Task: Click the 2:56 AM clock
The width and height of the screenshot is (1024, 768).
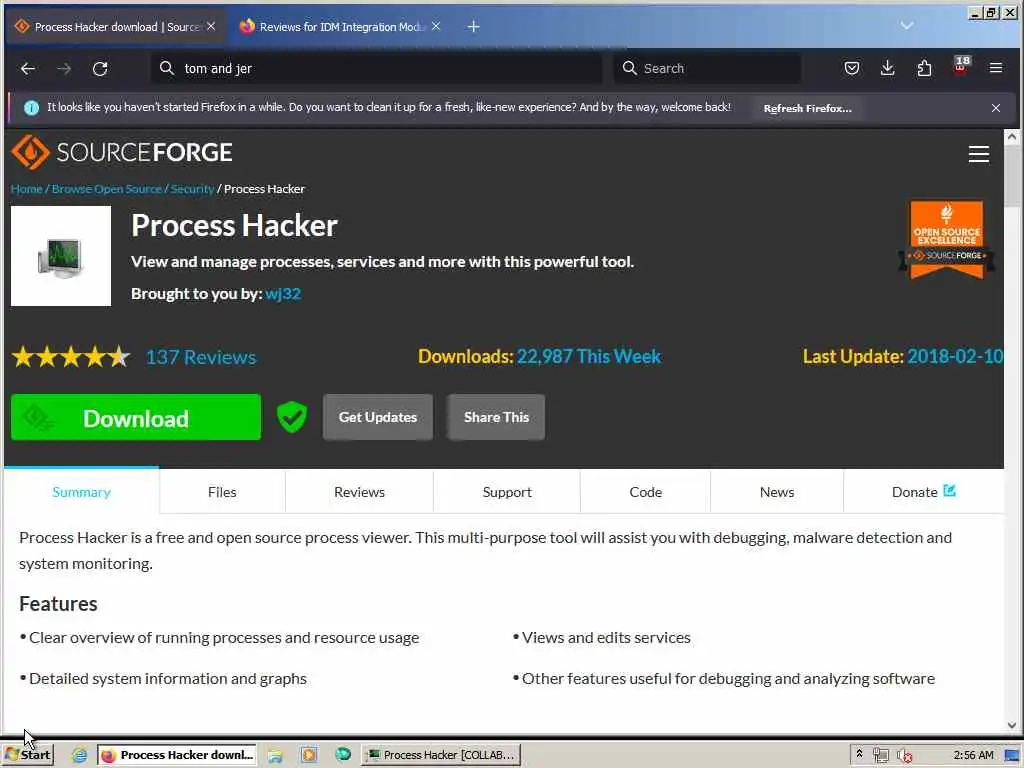Action: (973, 755)
